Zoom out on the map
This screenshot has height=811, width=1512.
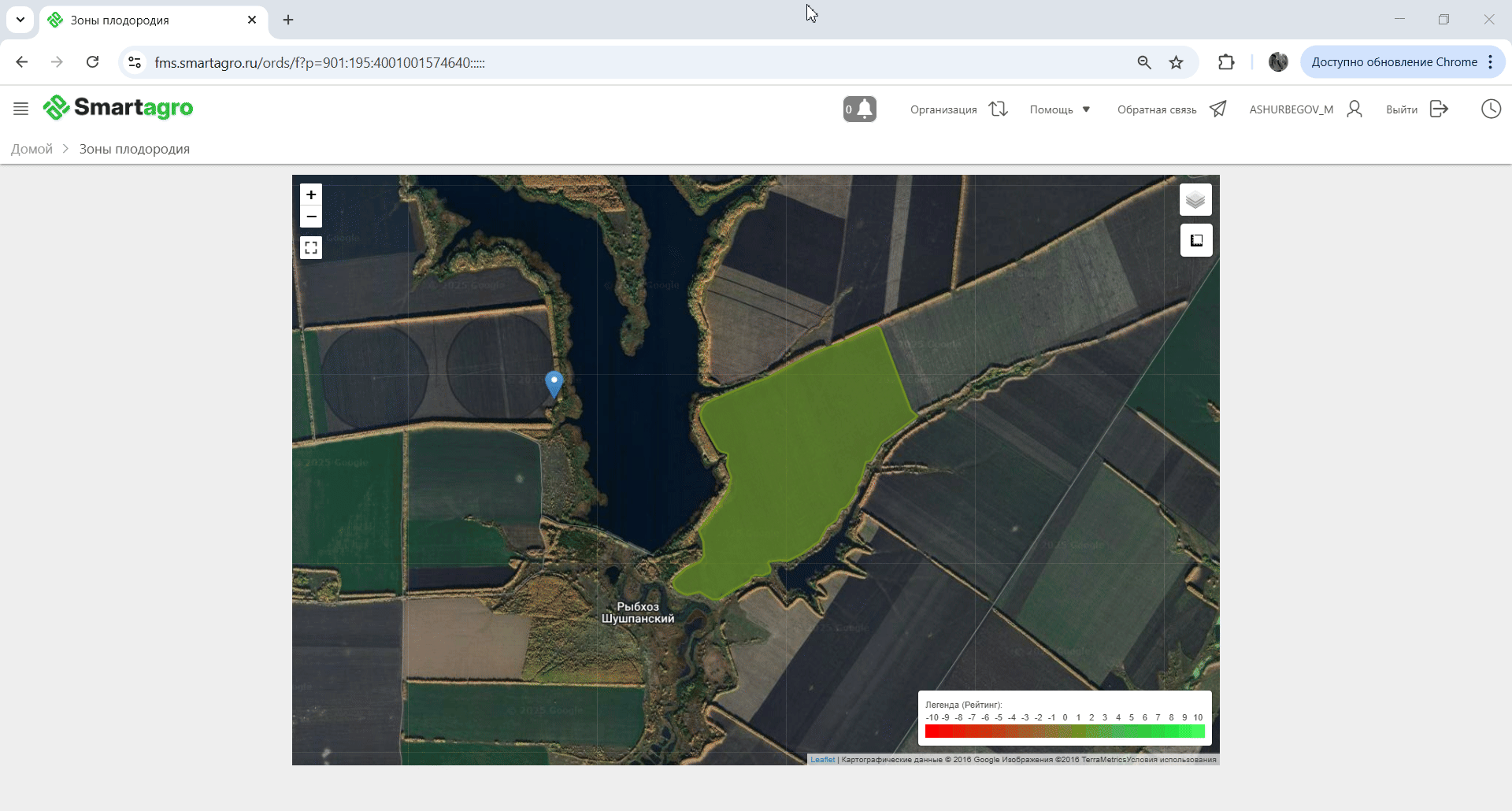311,217
